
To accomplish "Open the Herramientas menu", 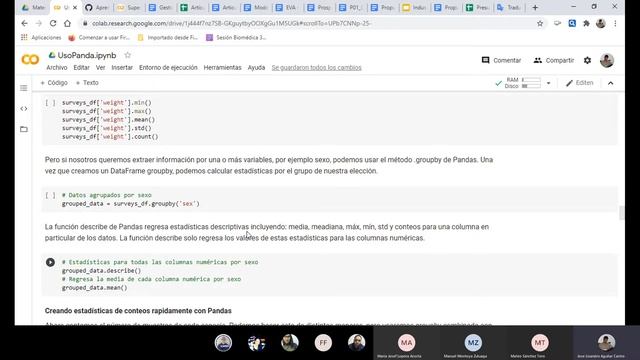I will pyautogui.click(x=222, y=68).
